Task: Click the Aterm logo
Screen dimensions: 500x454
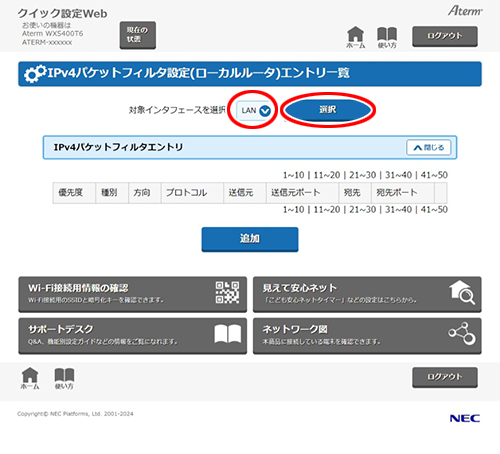Action: point(465,11)
